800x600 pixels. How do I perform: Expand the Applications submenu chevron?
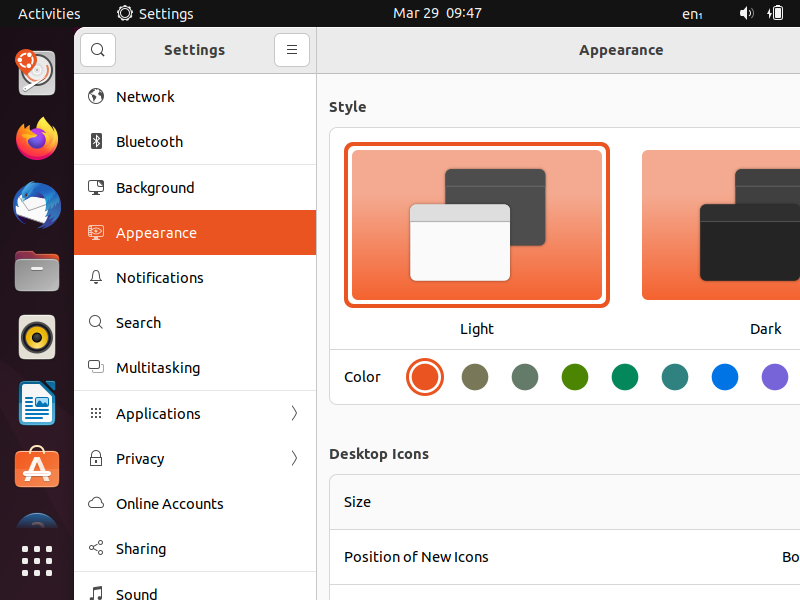[294, 414]
